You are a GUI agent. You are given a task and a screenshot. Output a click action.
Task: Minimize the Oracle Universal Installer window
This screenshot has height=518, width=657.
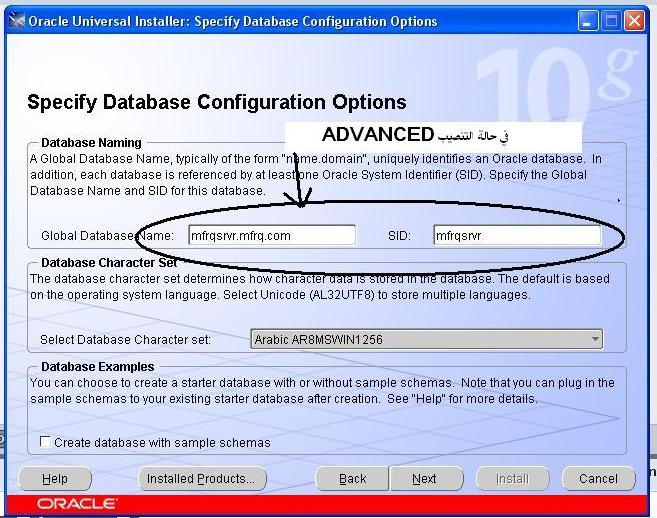(x=589, y=20)
